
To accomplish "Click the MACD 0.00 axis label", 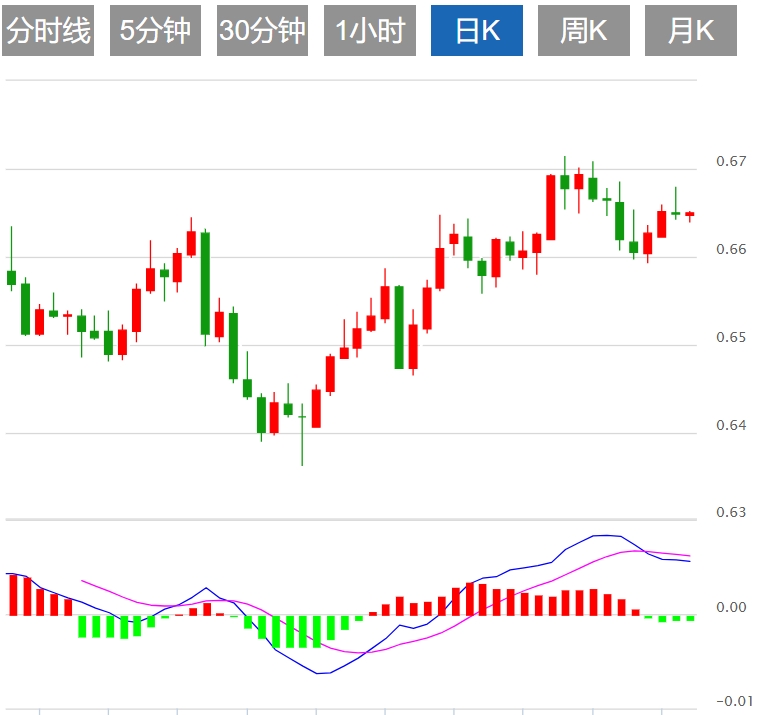I will [732, 607].
